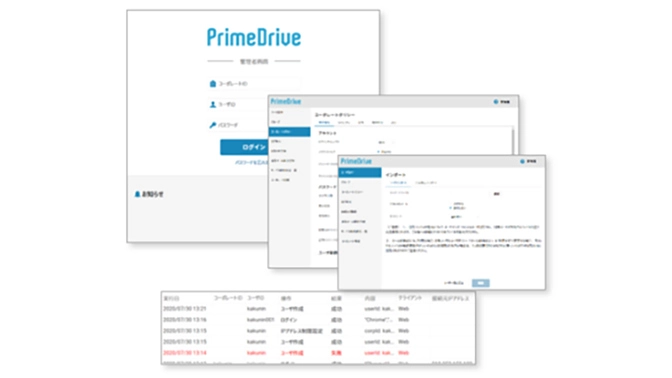
Task: Open the dropdown under アカウント section
Action: pyautogui.click(x=386, y=142)
